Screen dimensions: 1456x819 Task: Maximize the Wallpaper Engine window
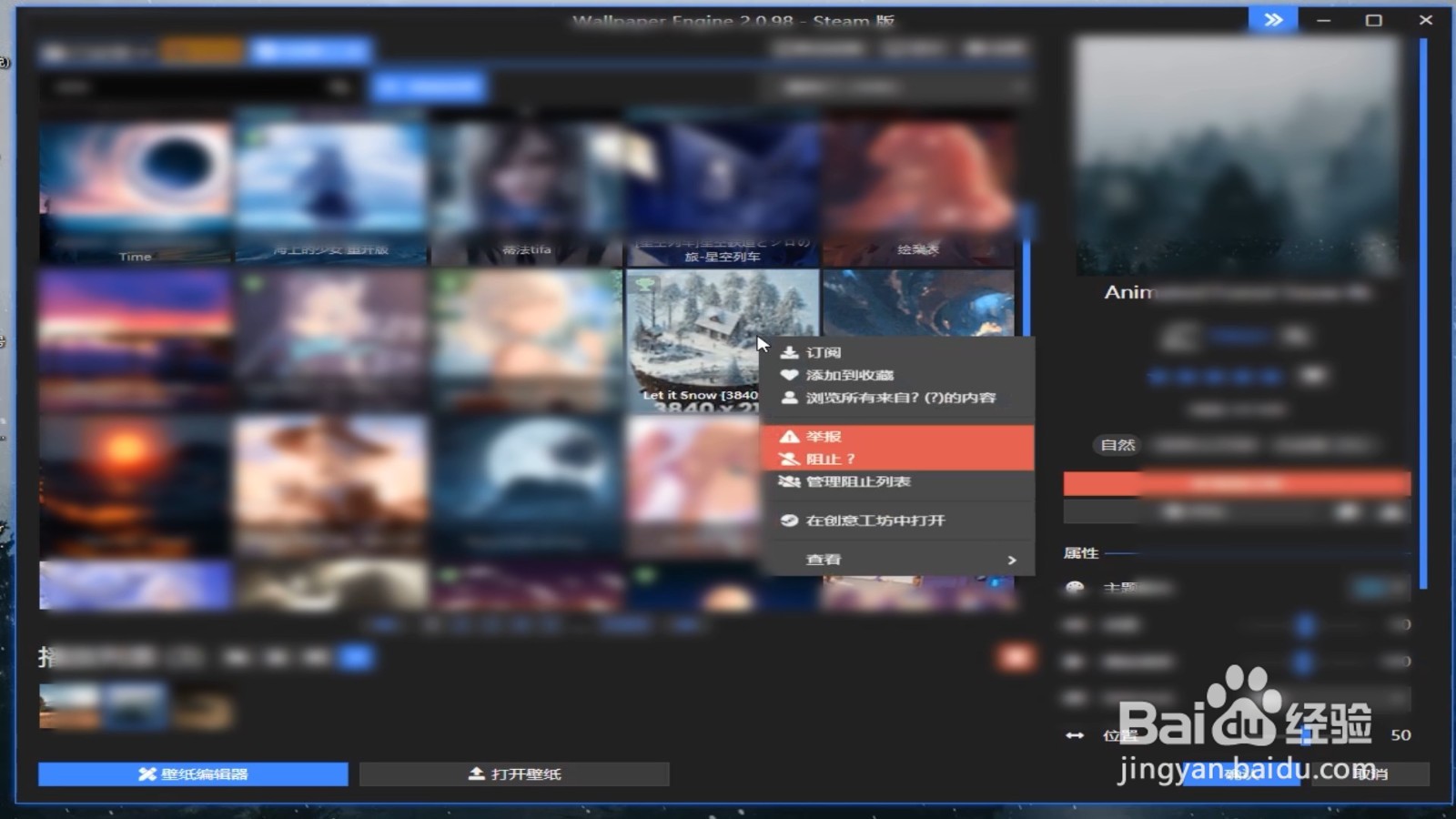[1374, 19]
